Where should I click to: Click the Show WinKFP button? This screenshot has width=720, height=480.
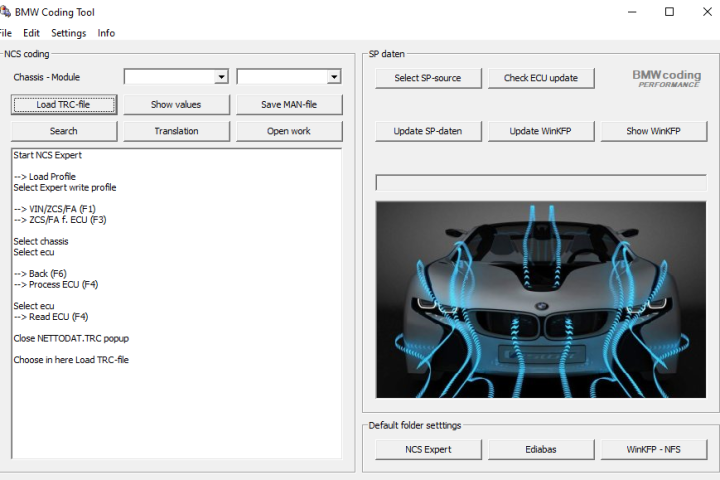653,131
